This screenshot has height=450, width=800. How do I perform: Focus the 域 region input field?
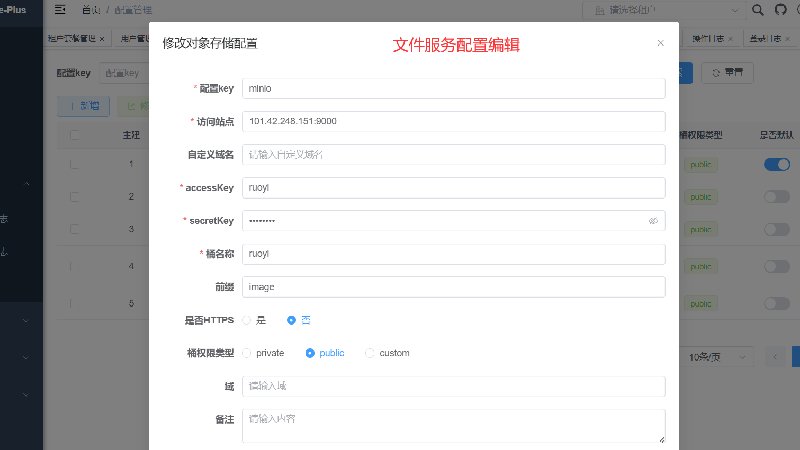coord(454,386)
